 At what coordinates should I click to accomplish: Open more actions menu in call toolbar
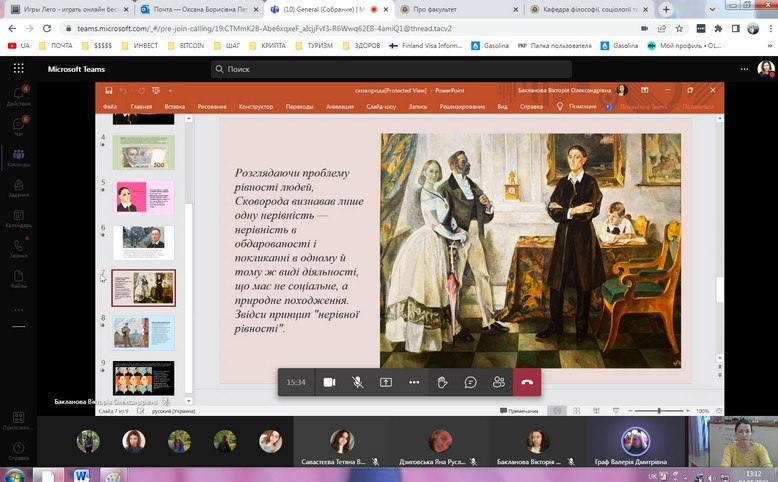[414, 382]
